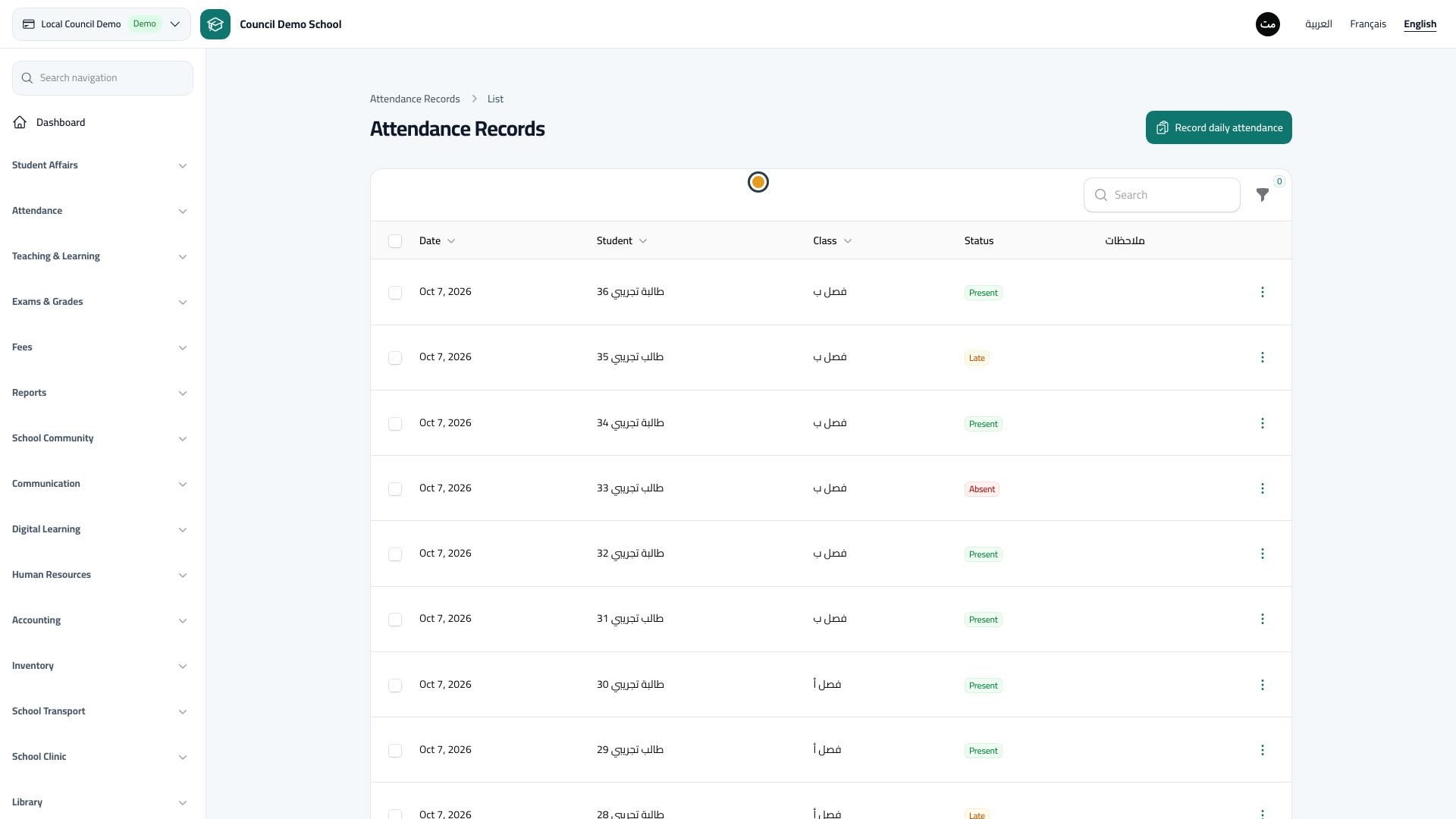This screenshot has width=1456, height=819.
Task: Switch the language to Français
Action: point(1368,24)
